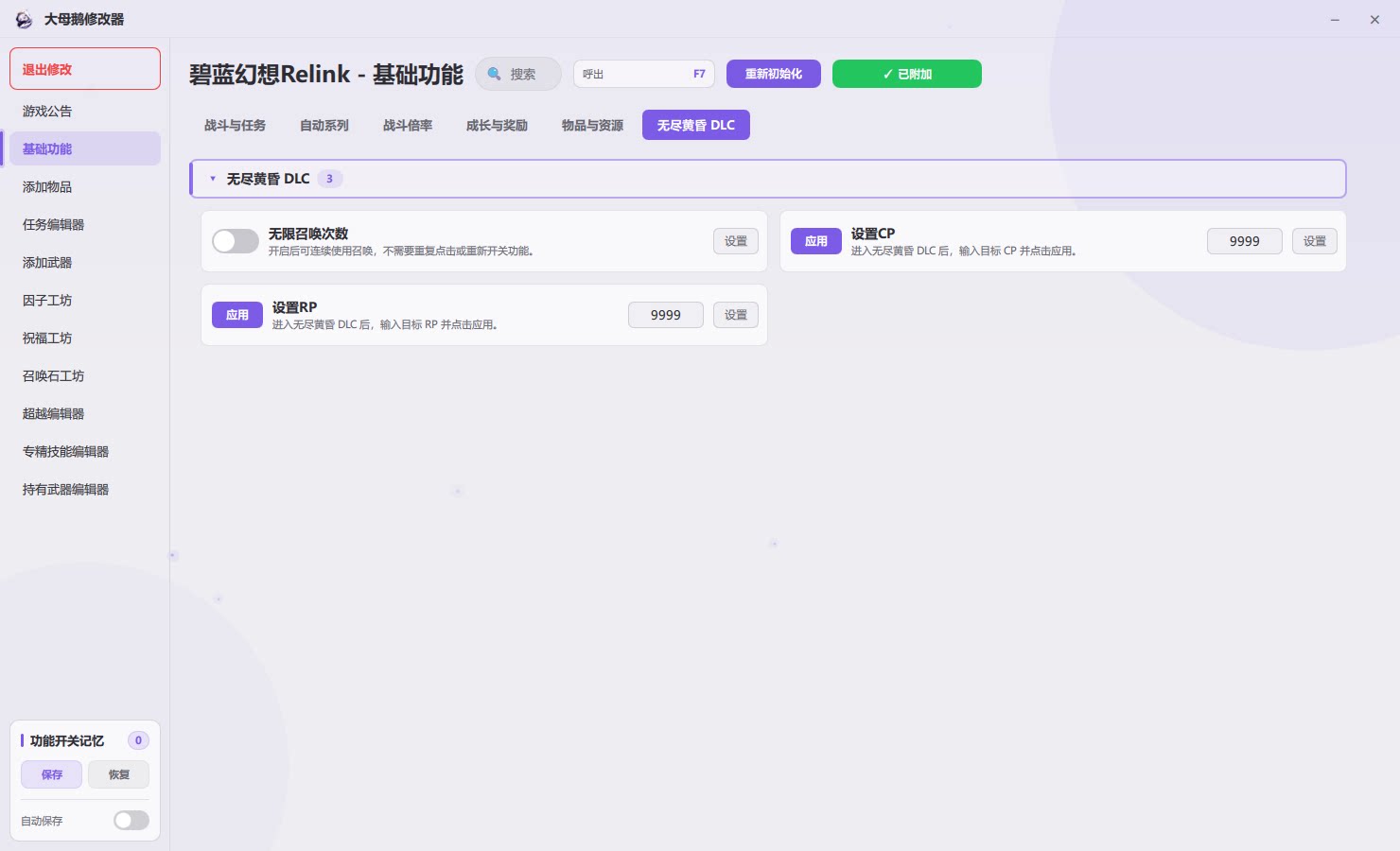Open 添加武器 in the sidebar

tap(85, 262)
